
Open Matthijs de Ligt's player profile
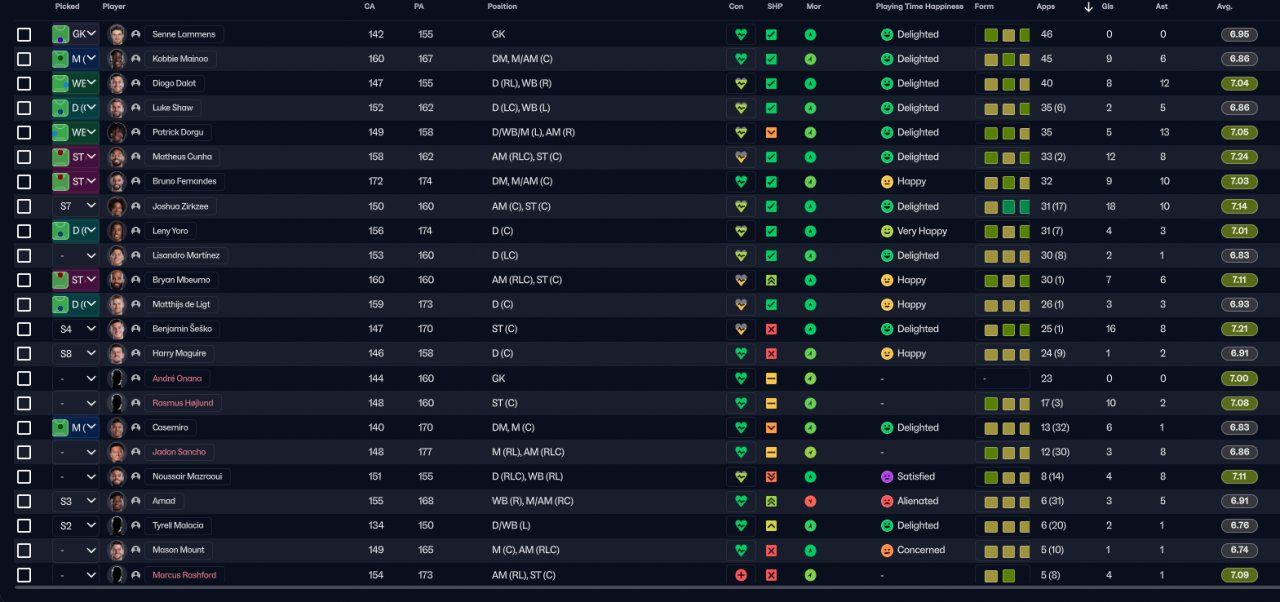[x=182, y=305]
